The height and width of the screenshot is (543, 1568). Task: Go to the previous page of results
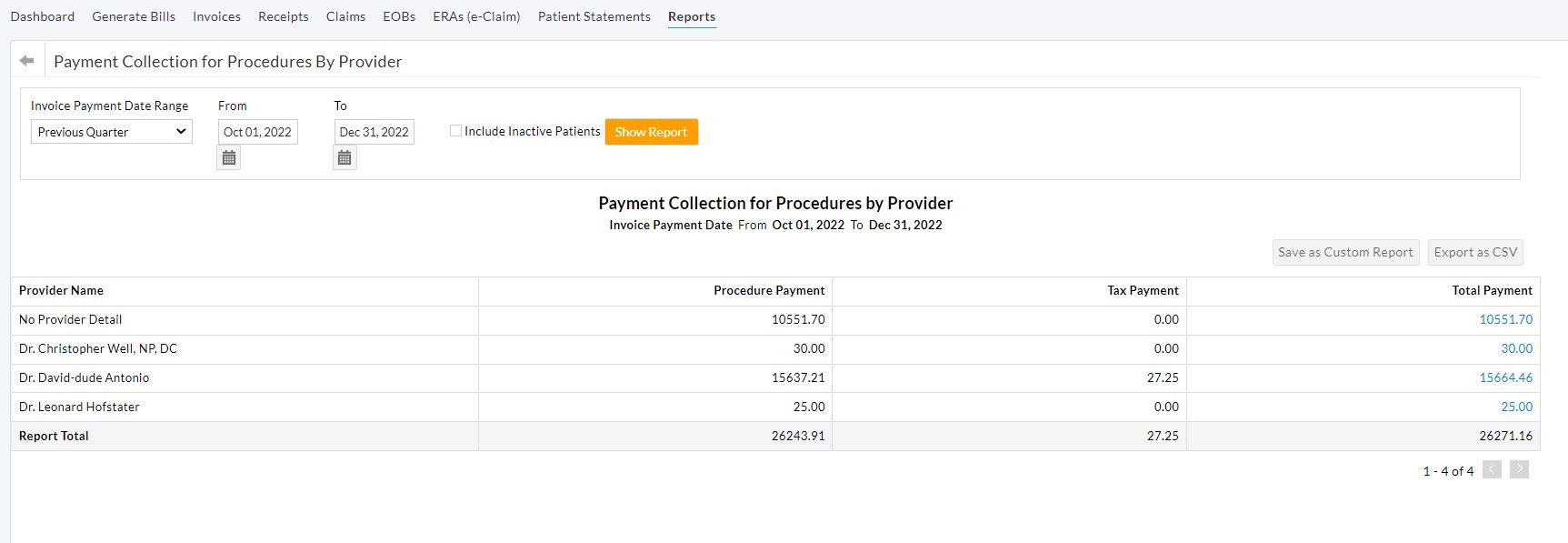(1492, 469)
